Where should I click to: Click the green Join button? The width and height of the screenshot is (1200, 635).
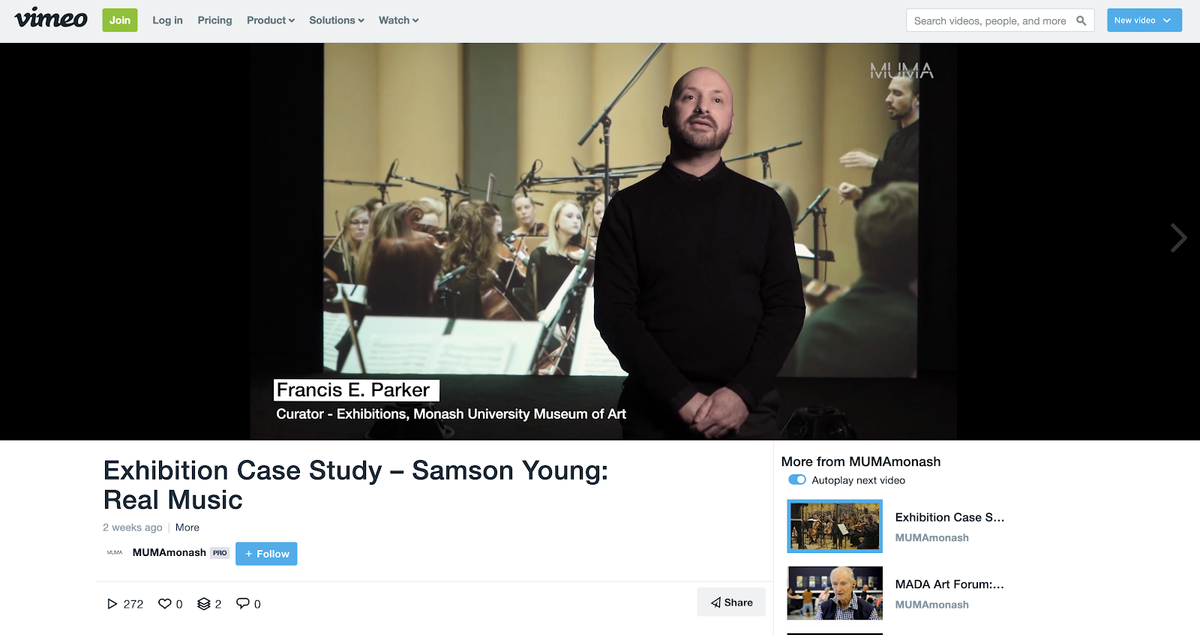coord(120,20)
